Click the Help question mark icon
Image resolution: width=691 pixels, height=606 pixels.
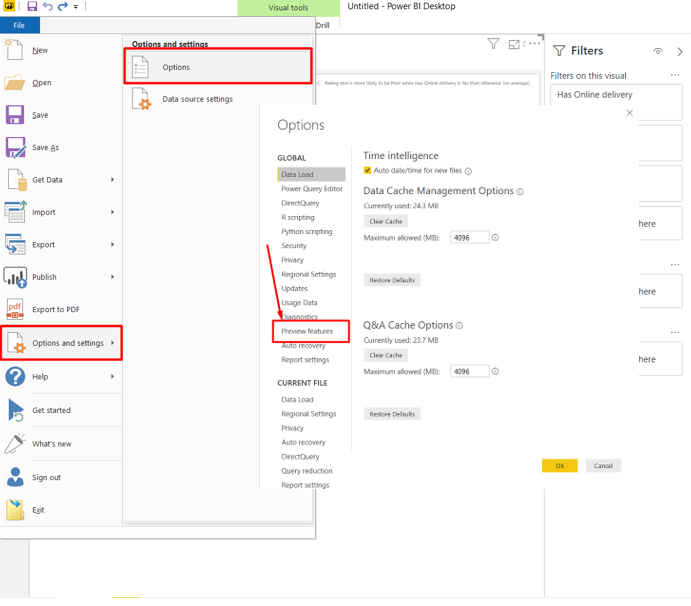[x=15, y=377]
